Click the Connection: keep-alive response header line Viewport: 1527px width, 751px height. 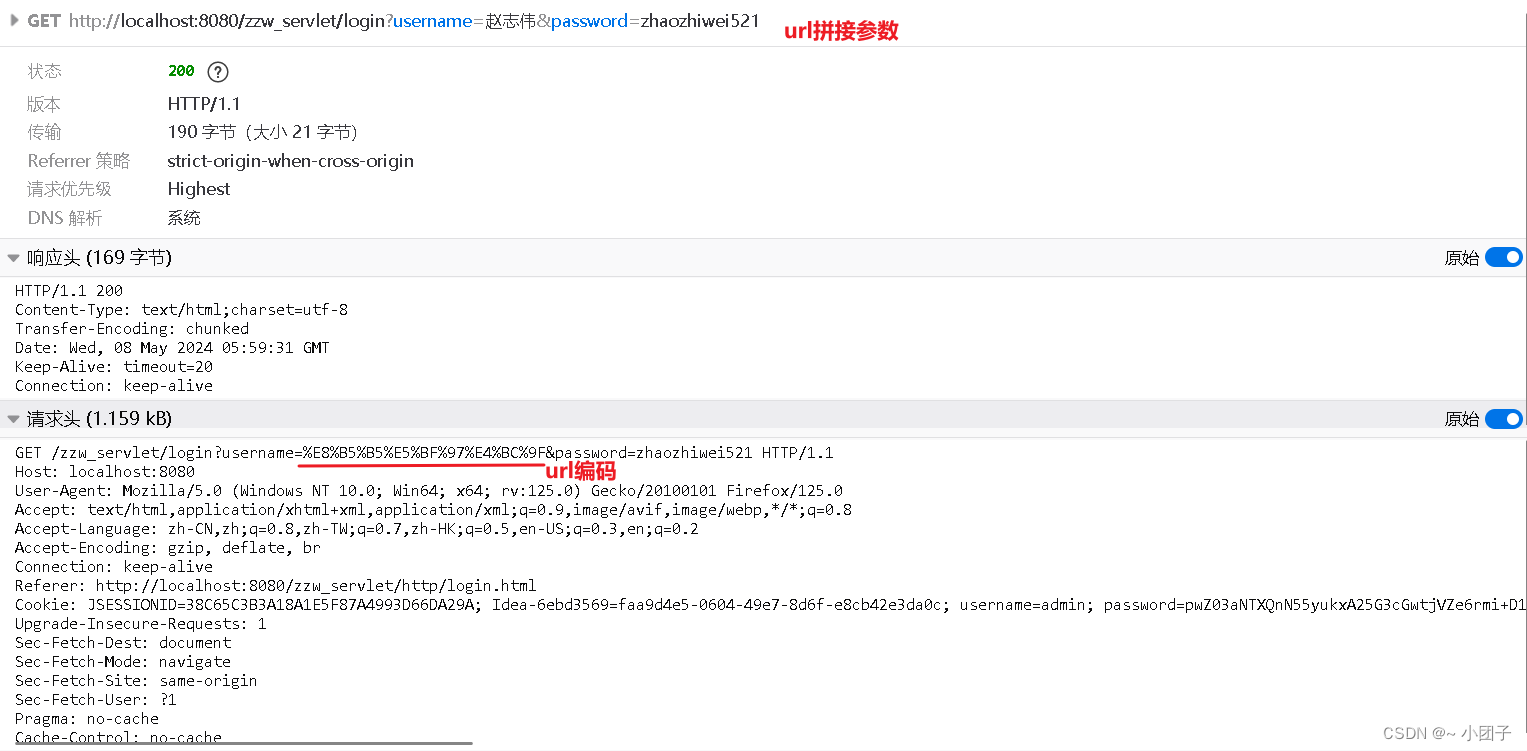coord(114,386)
